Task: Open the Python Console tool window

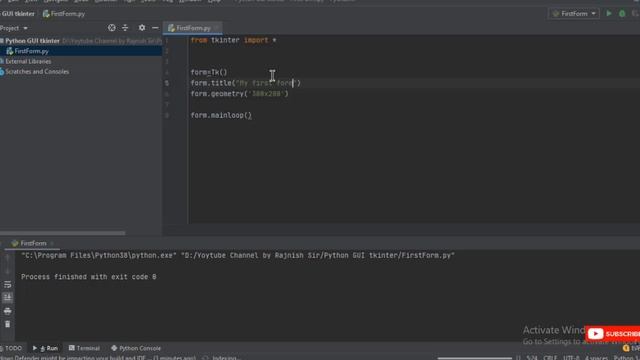Action: 136,348
